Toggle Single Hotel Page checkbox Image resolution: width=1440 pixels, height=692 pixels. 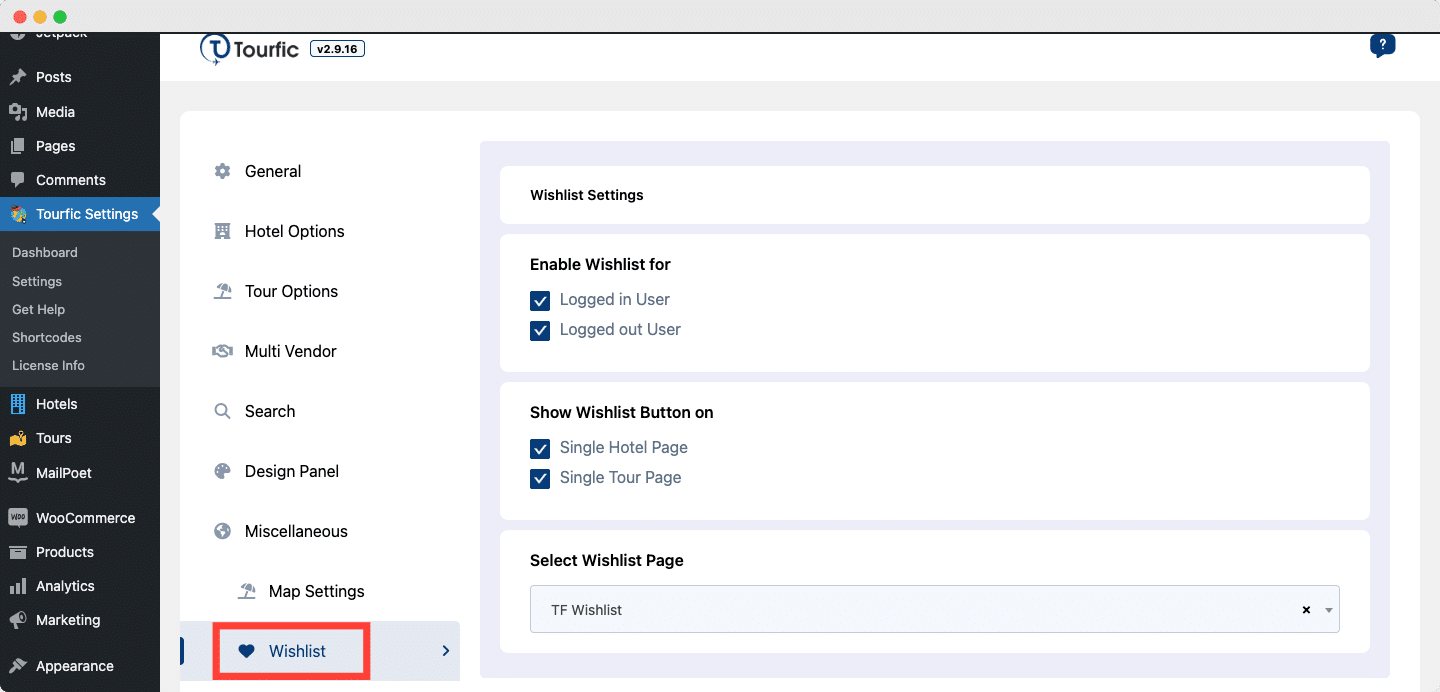click(540, 448)
